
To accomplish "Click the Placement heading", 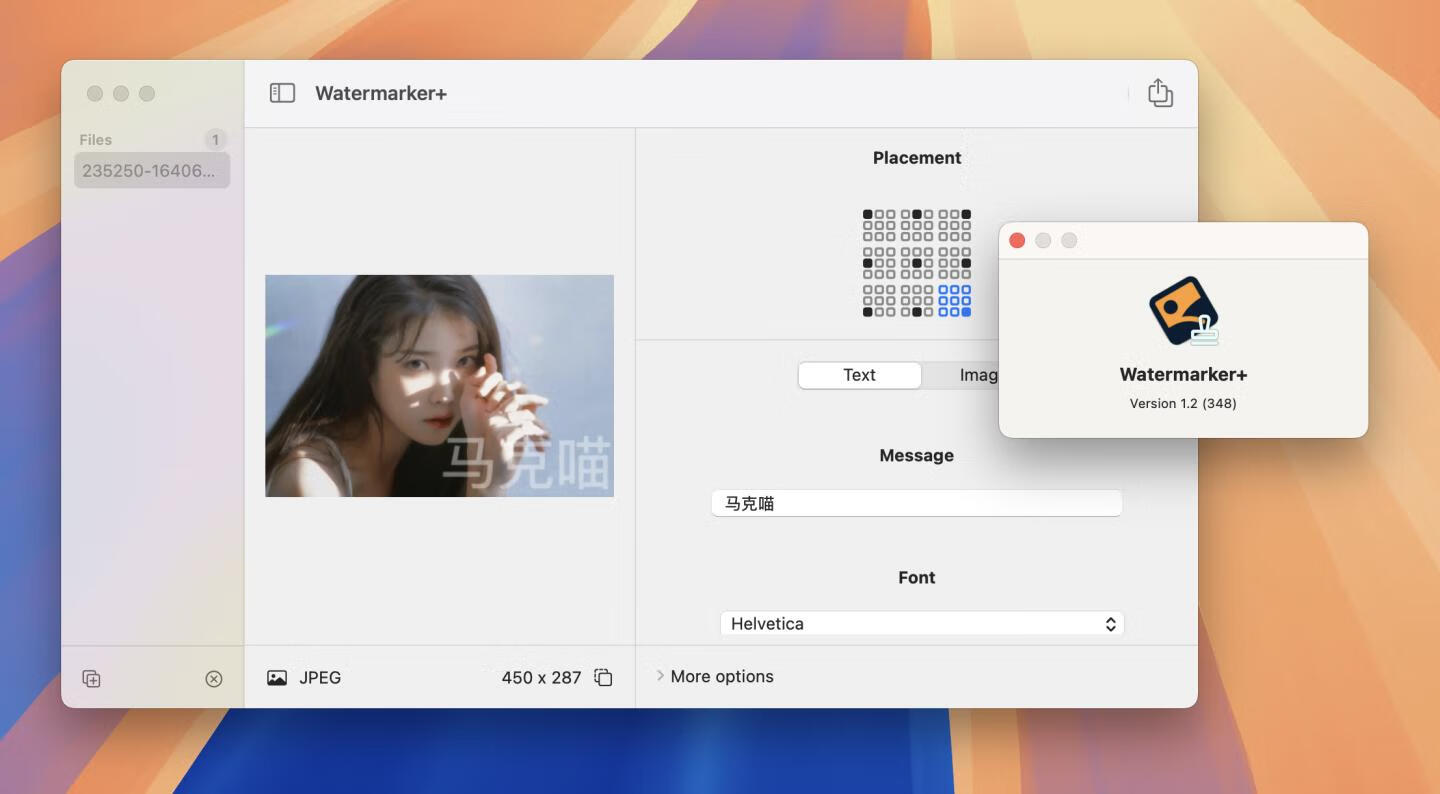I will click(917, 158).
